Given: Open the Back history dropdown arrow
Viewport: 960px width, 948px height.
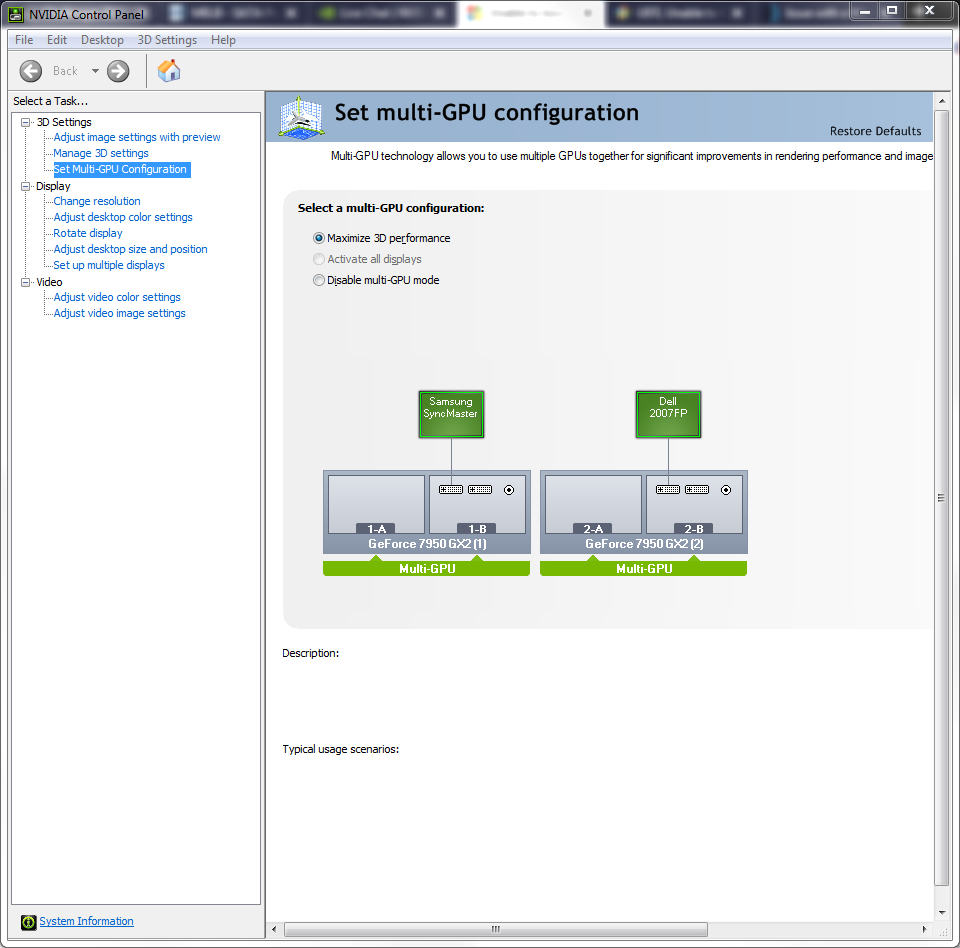Looking at the screenshot, I should pyautogui.click(x=95, y=71).
